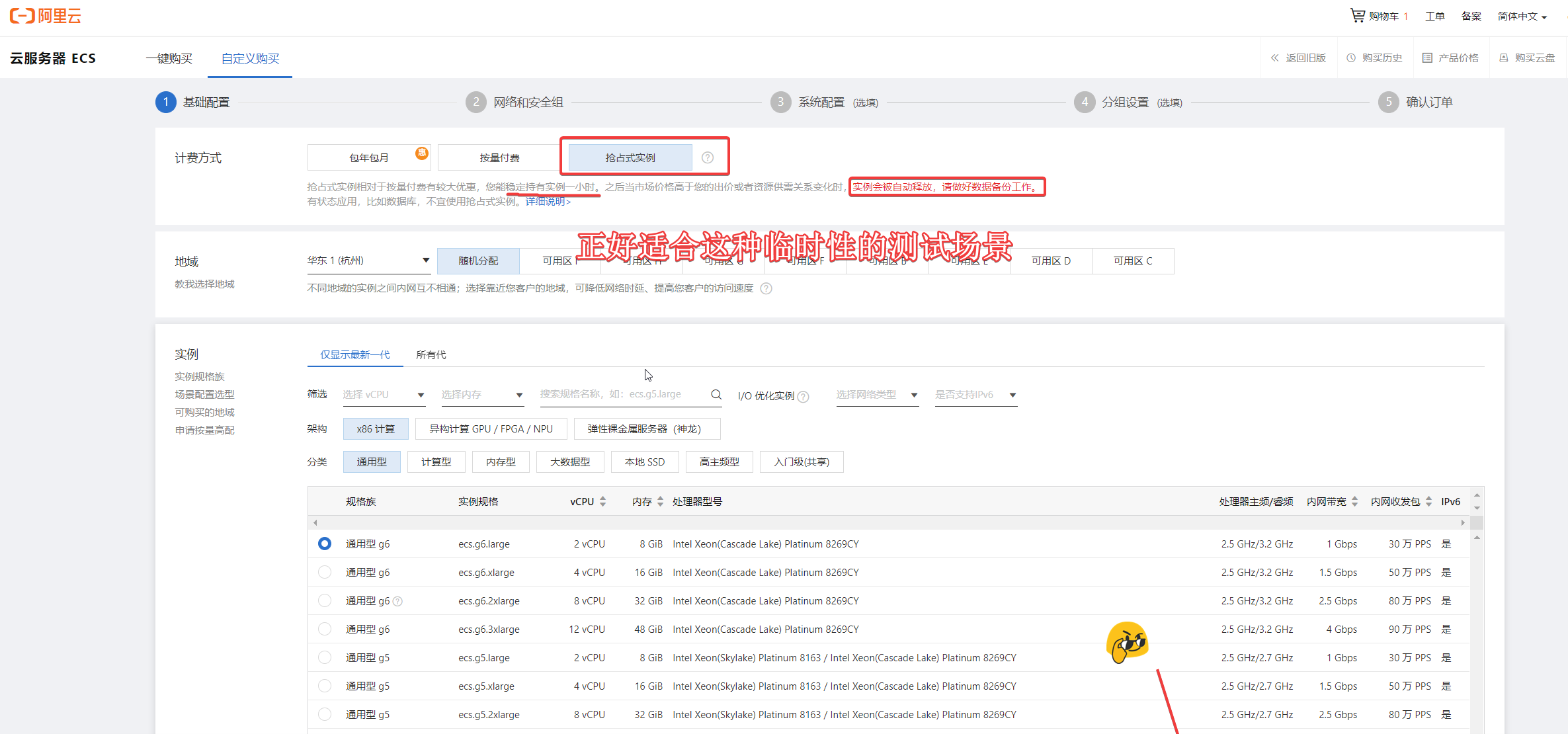Image resolution: width=1568 pixels, height=734 pixels.
Task: Select the ecs.g6.large radio button
Action: pyautogui.click(x=325, y=544)
